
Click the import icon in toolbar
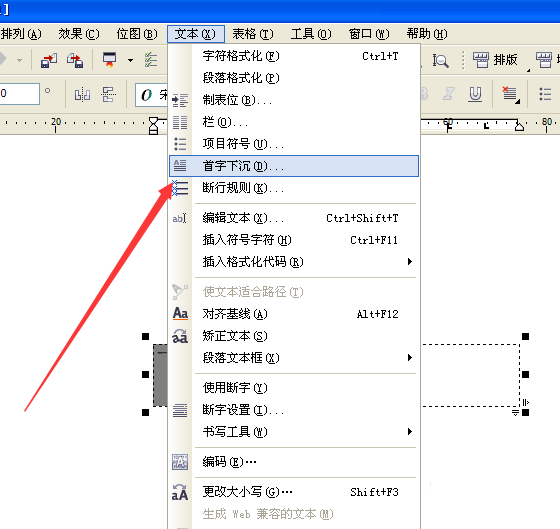[49, 60]
